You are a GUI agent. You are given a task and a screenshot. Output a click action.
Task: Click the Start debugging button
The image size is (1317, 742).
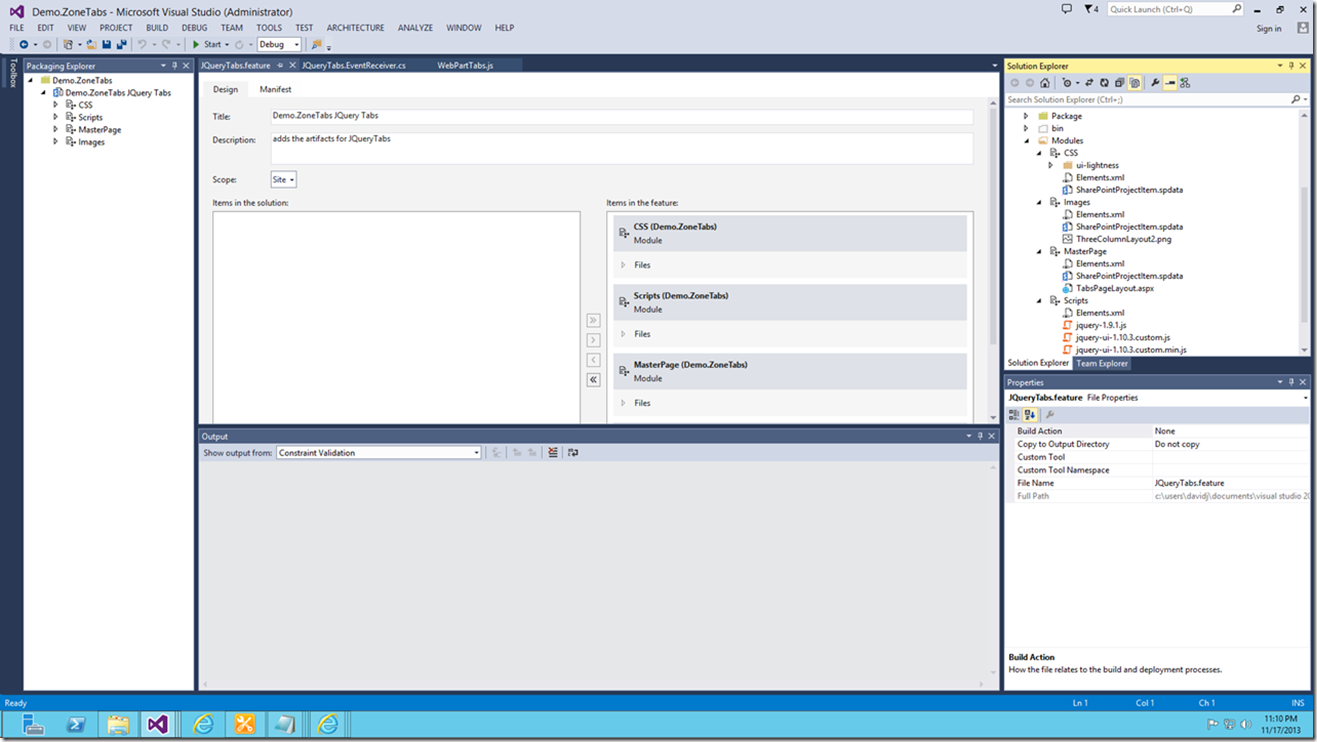(207, 44)
